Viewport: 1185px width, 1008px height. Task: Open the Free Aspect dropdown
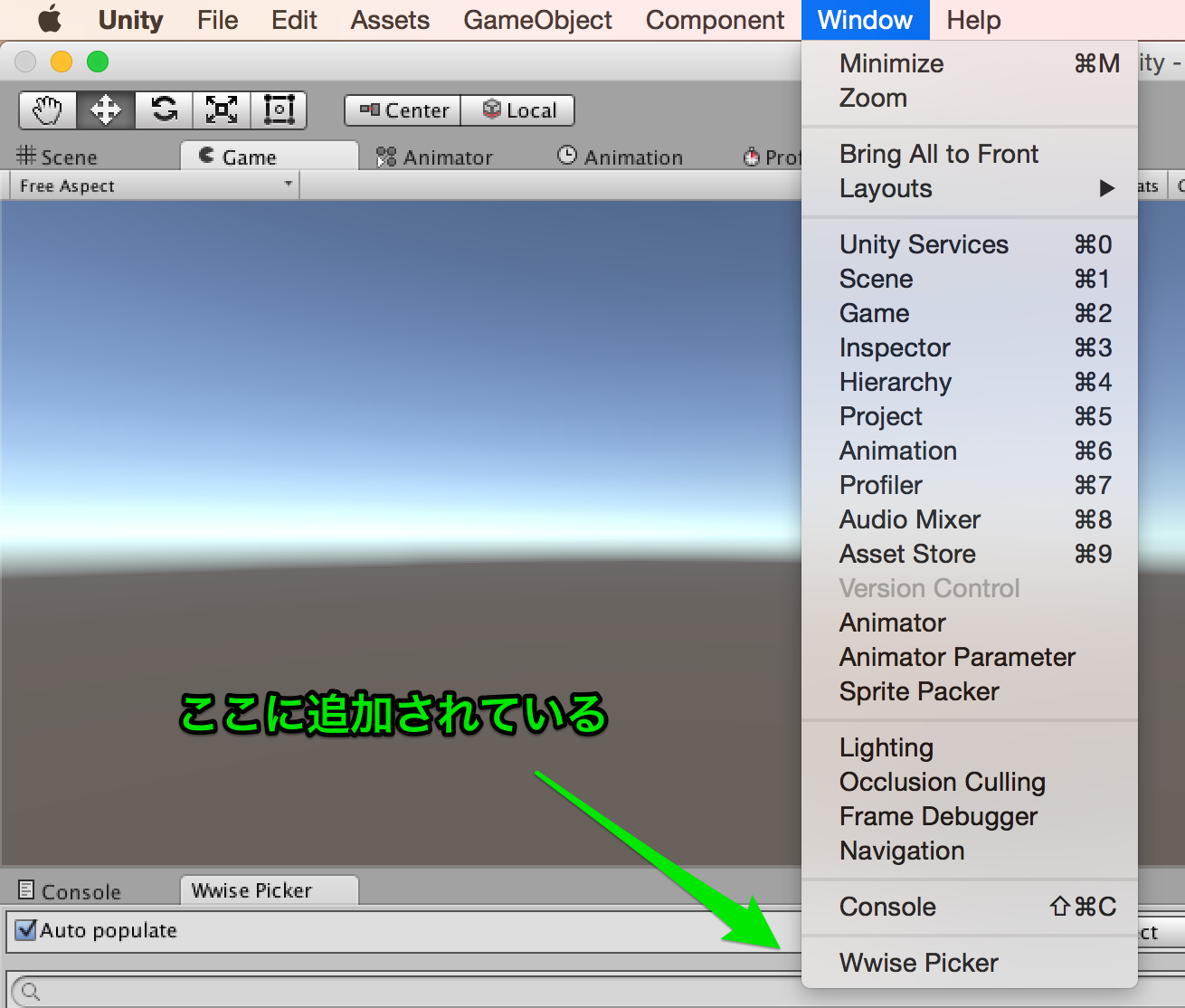point(154,185)
